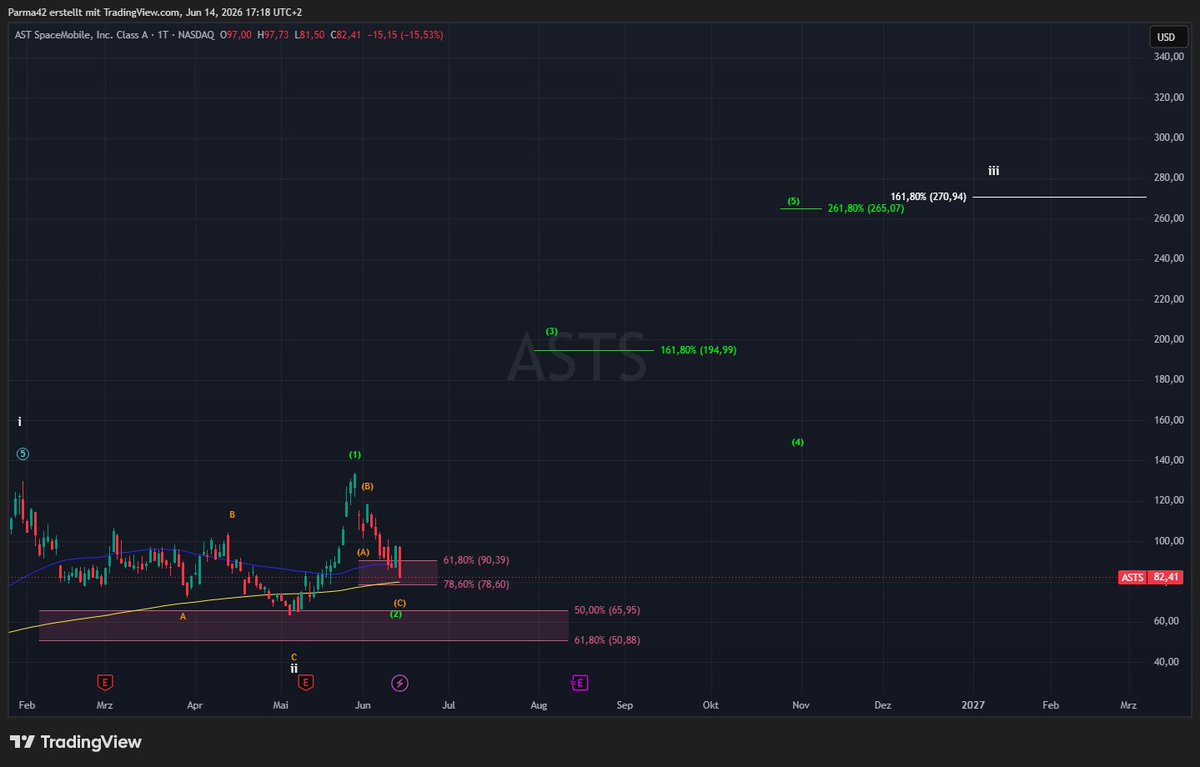Click the Sep label on time axis

point(625,705)
